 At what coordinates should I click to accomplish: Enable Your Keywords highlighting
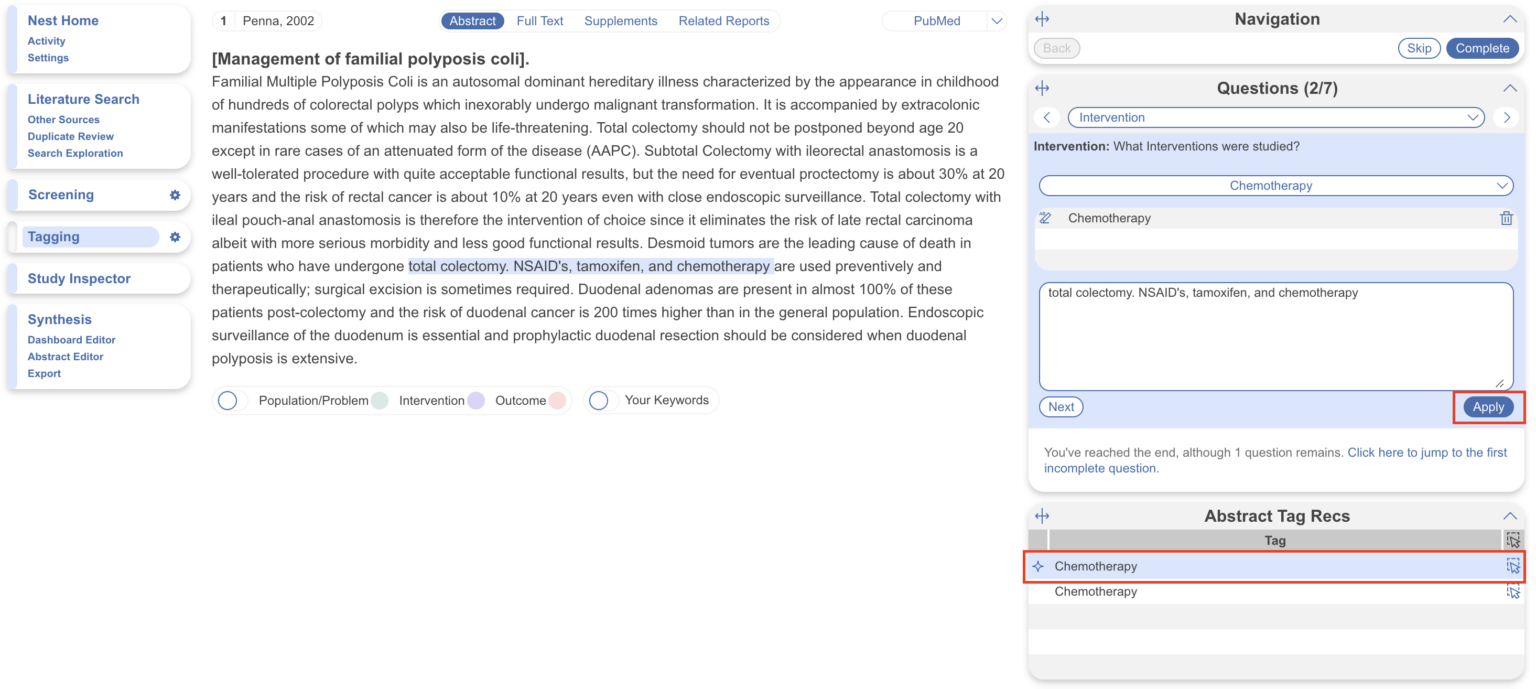pos(599,400)
